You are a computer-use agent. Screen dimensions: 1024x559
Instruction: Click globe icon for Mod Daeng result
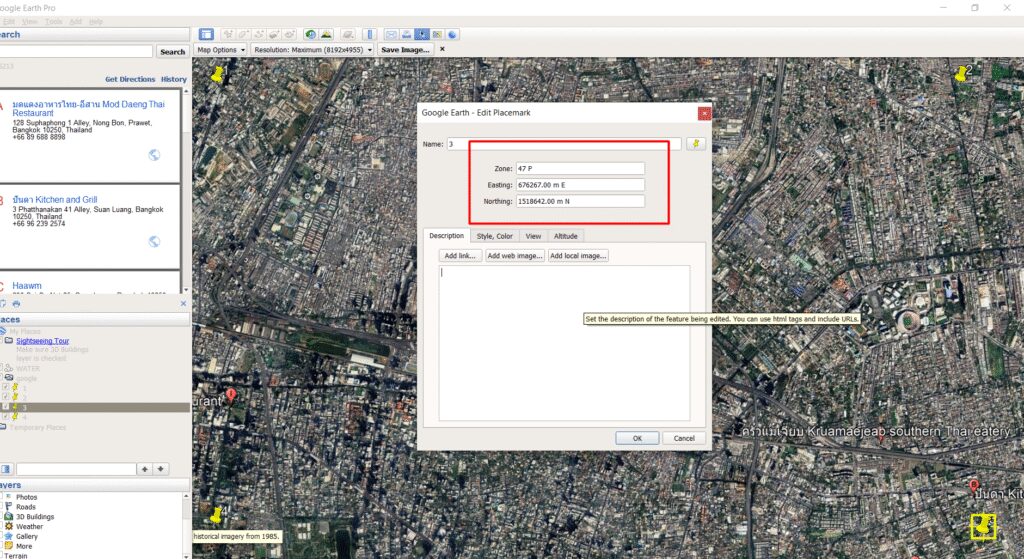[154, 155]
